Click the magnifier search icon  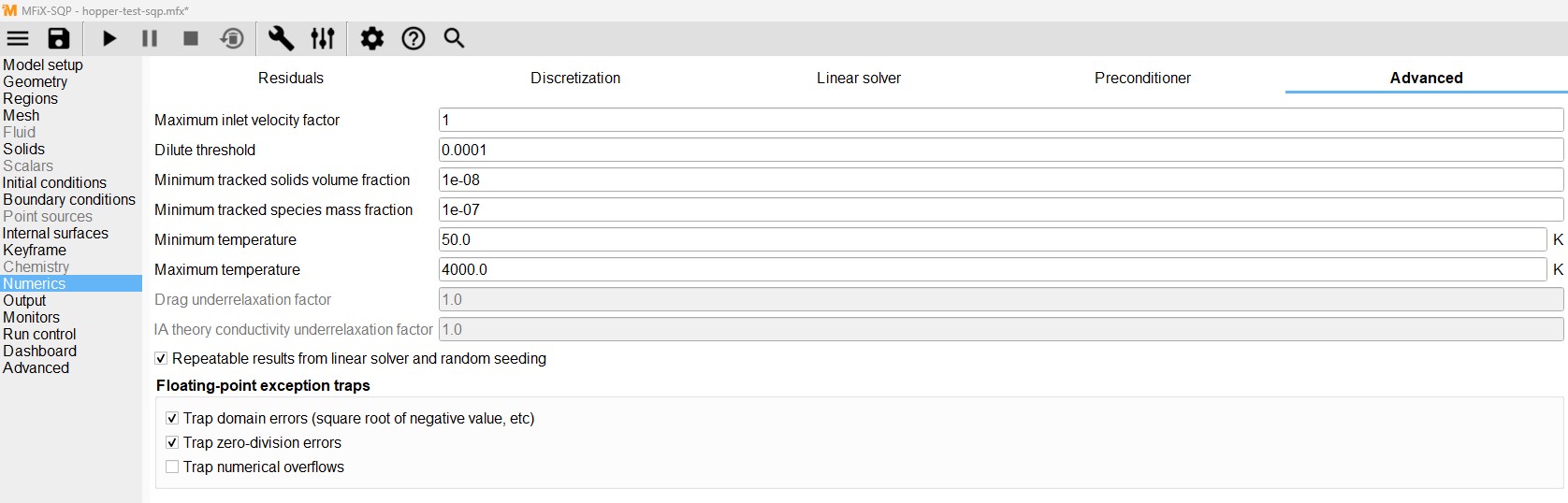pyautogui.click(x=454, y=38)
